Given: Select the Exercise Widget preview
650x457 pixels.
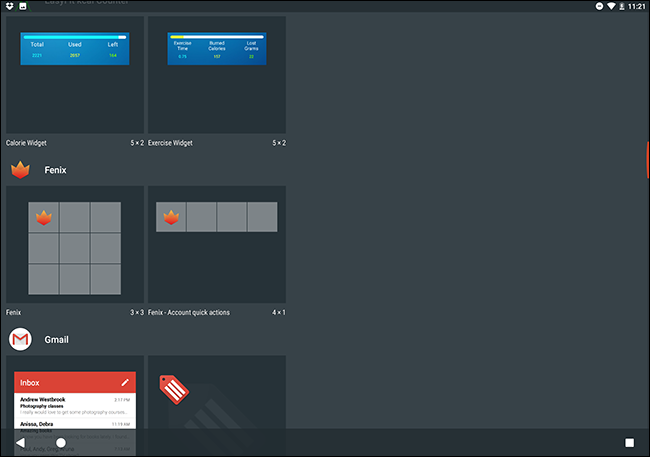Looking at the screenshot, I should click(217, 75).
